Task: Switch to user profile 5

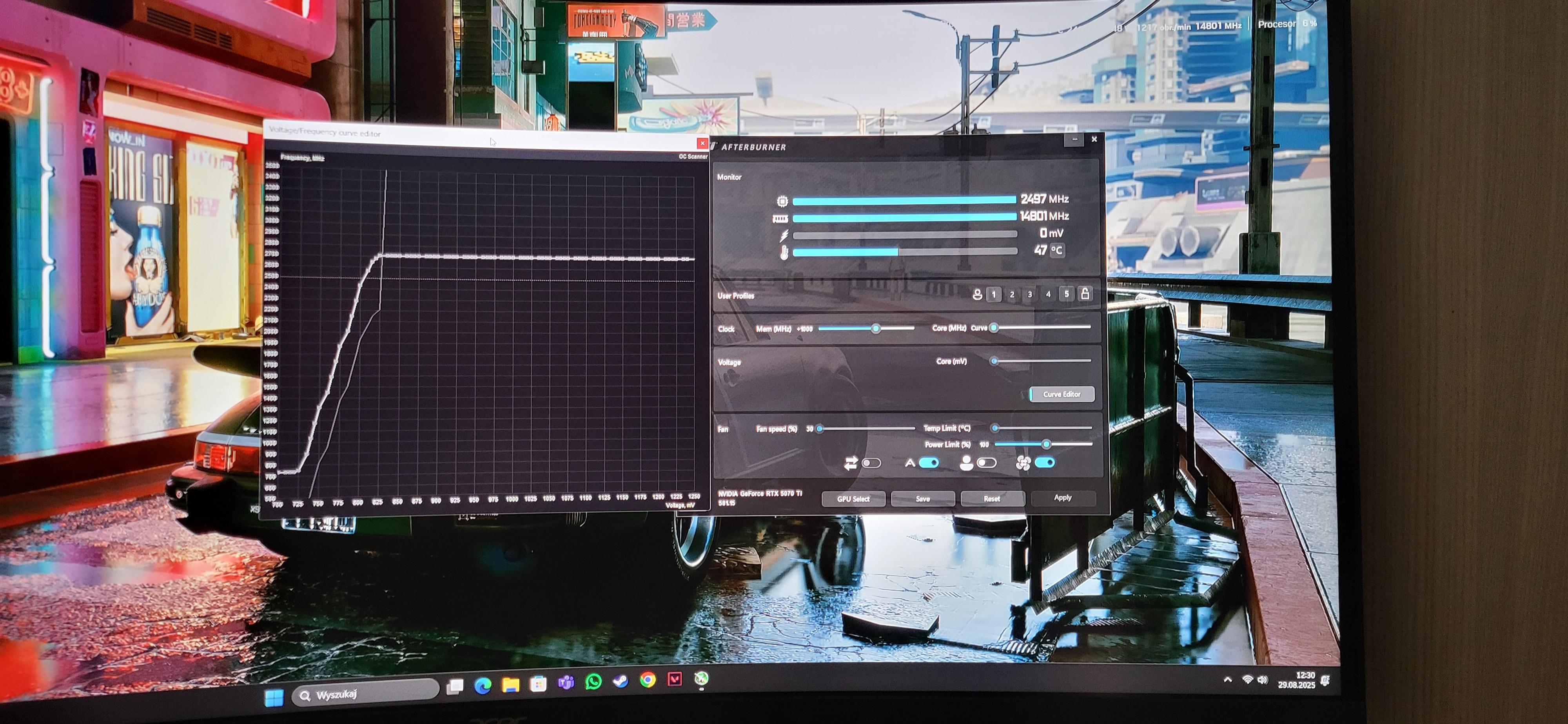Action: (1066, 294)
